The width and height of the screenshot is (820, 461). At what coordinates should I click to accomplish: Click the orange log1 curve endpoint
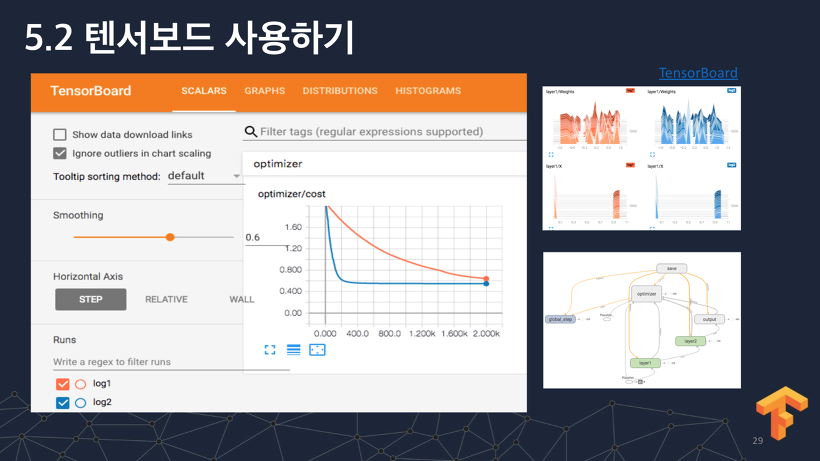click(486, 279)
